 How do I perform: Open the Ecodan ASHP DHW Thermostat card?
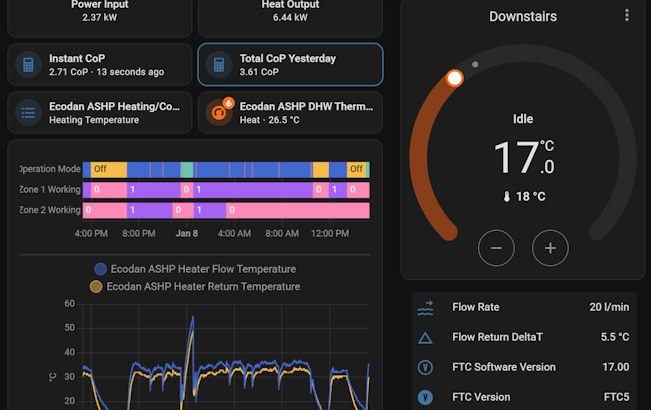pos(290,112)
